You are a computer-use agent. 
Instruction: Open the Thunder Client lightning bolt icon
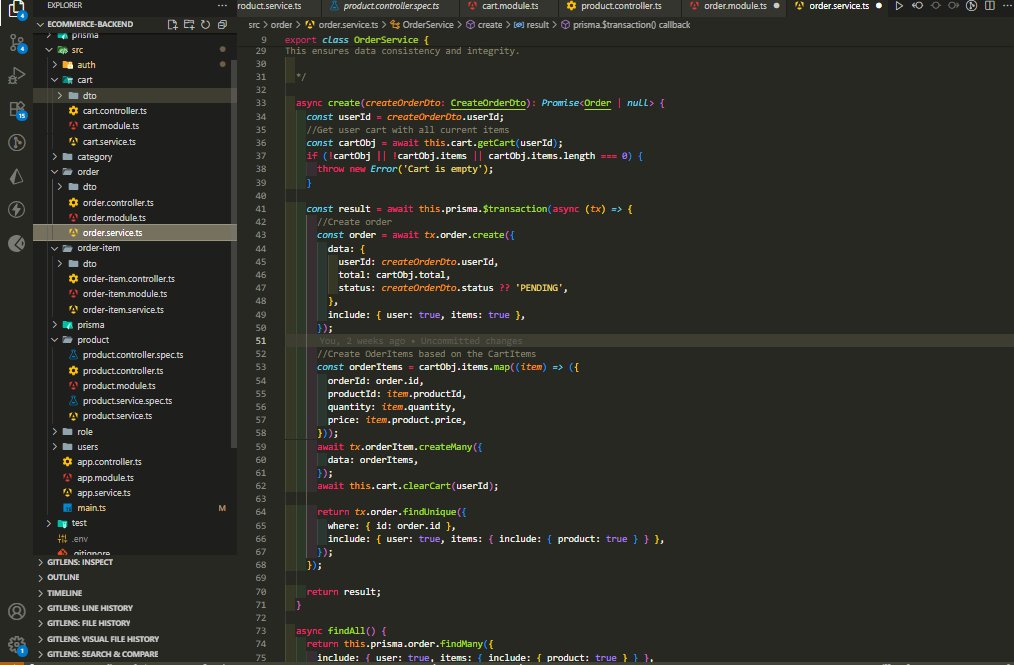tap(16, 209)
